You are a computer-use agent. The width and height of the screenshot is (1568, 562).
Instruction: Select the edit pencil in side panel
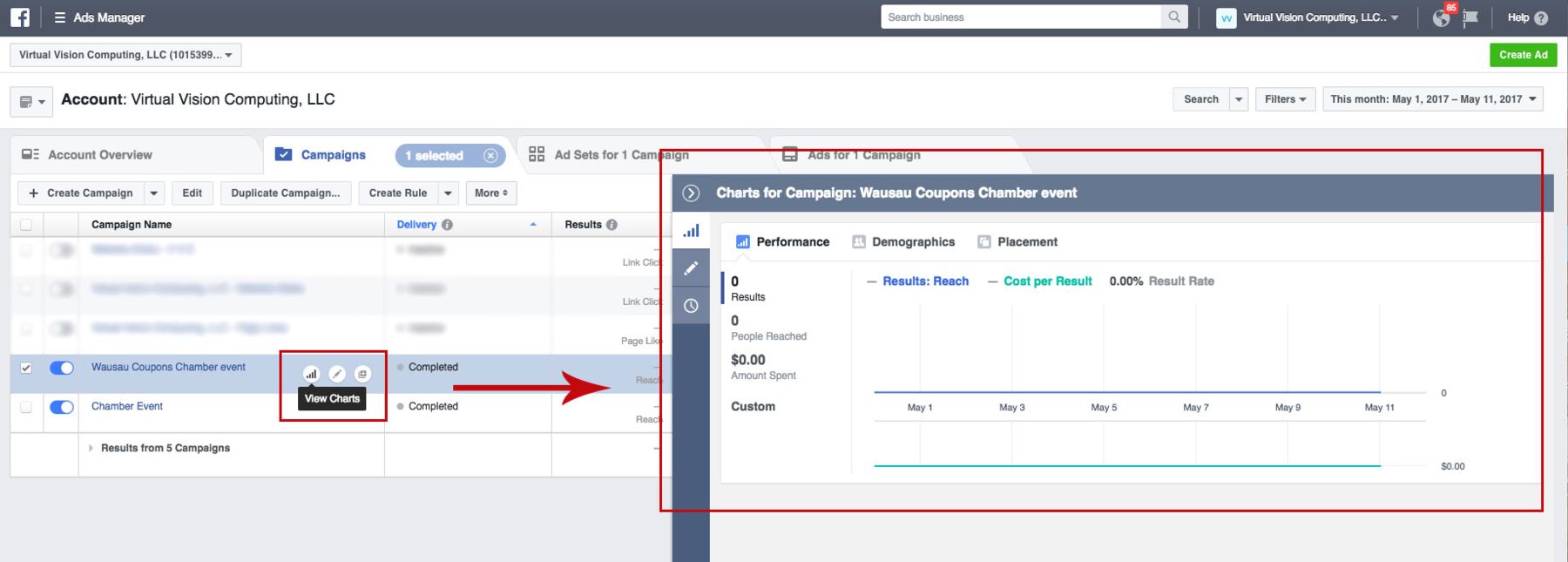[x=691, y=268]
